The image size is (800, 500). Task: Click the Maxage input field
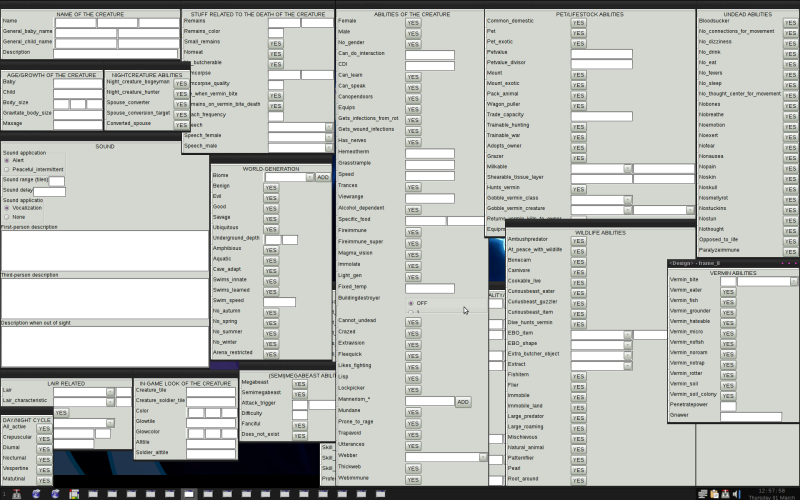tap(78, 124)
